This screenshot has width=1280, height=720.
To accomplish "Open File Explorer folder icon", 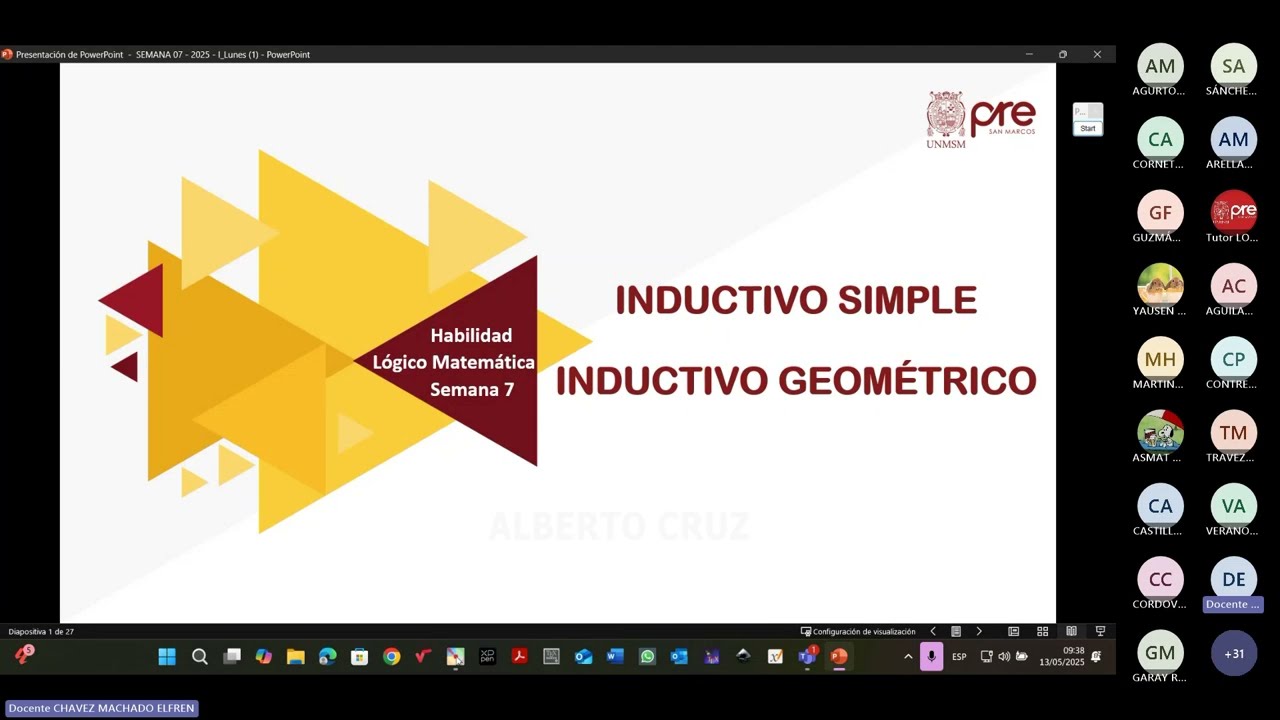I will tap(296, 656).
